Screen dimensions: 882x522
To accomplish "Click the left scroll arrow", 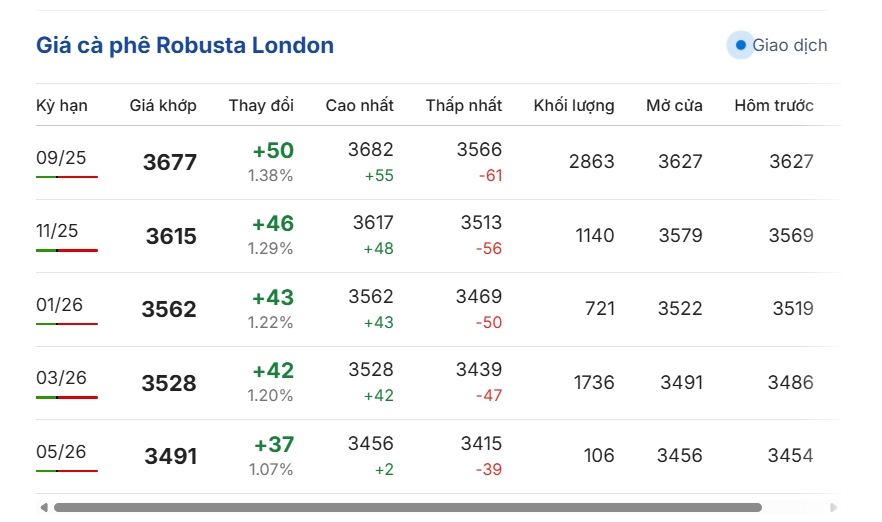I will 44,508.
